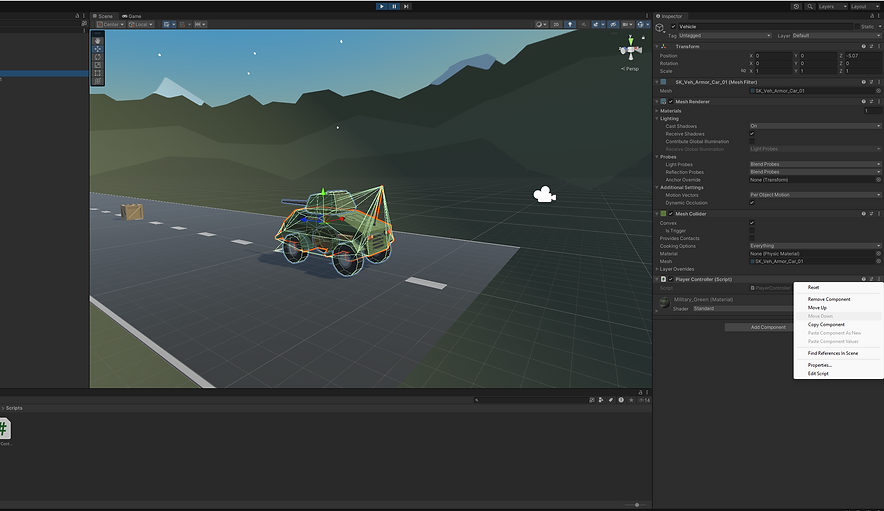Select the C# script asset thumbnail

(x=5, y=429)
